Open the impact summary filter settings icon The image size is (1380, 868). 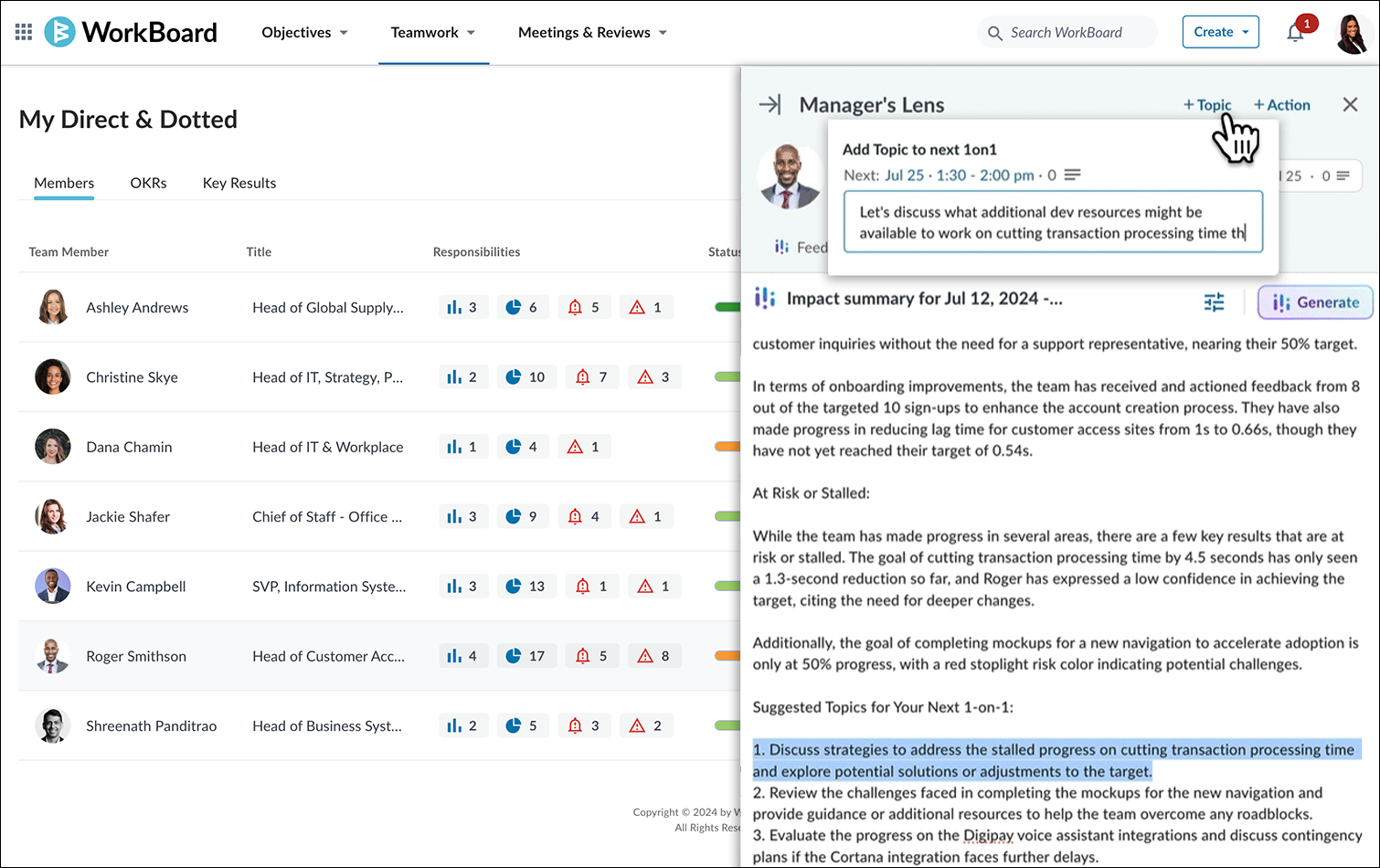tap(1214, 302)
